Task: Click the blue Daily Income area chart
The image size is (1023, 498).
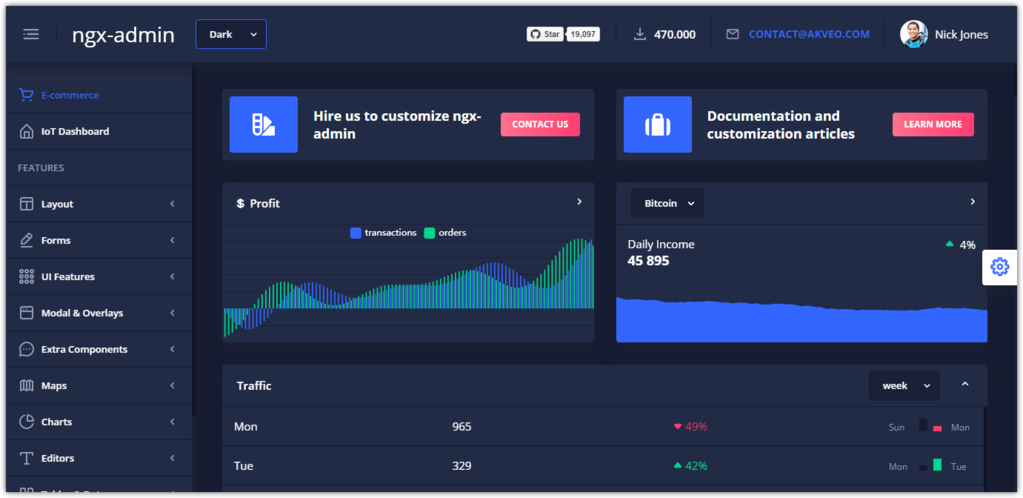Action: [801, 320]
